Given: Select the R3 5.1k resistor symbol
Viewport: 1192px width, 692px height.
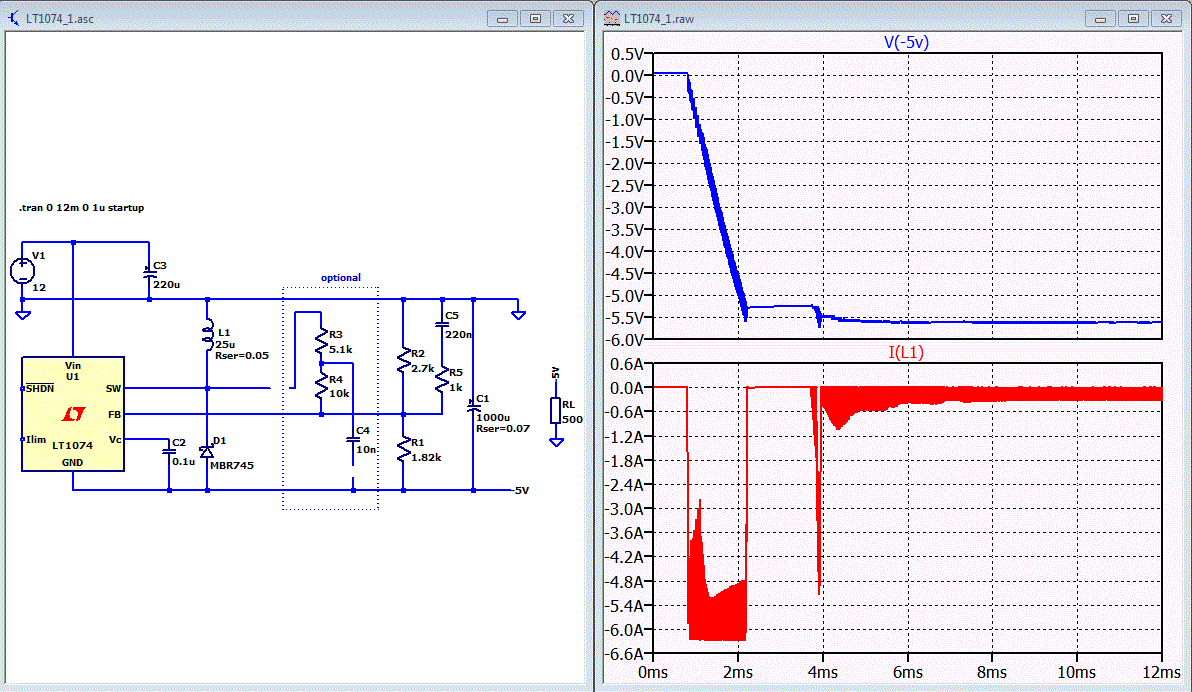Looking at the screenshot, I should coord(322,342).
